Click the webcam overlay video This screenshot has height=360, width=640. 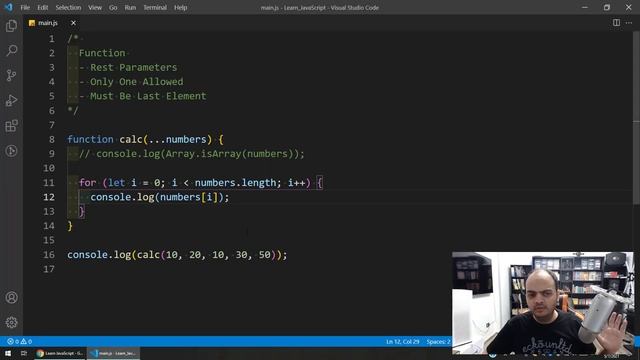tap(543, 302)
